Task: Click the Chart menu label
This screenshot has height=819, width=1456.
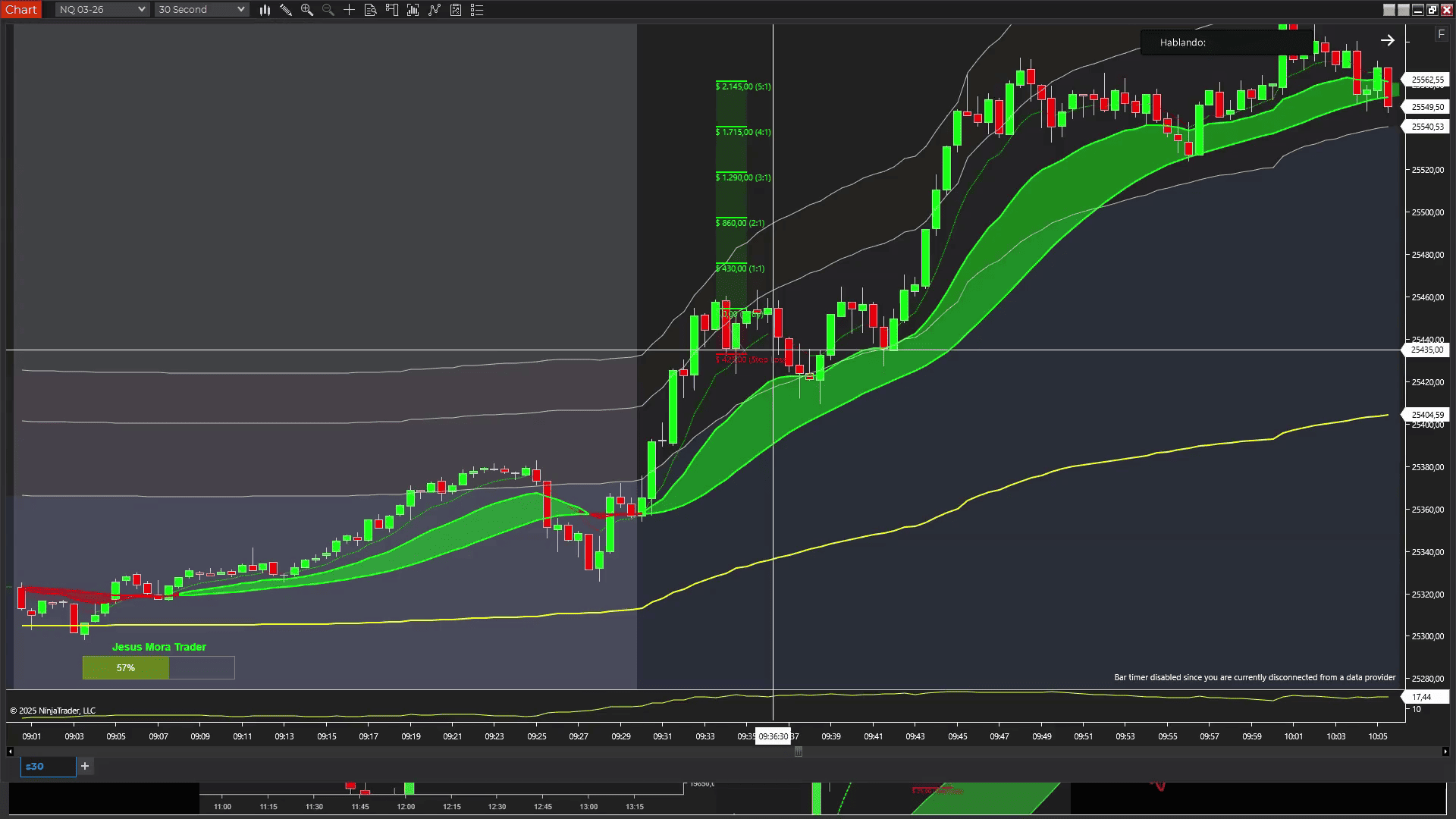Action: click(20, 10)
